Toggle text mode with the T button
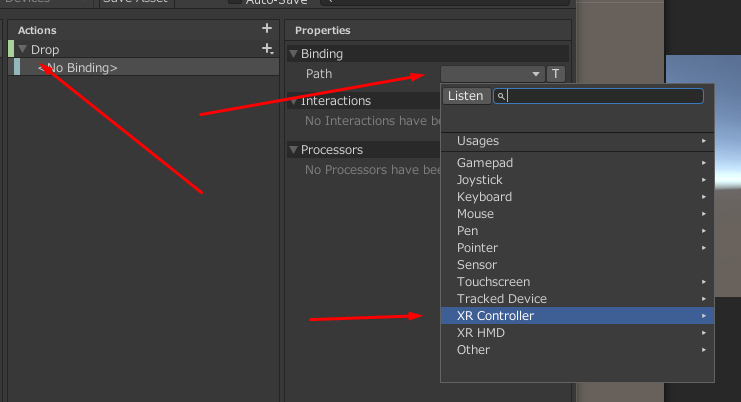This screenshot has width=741, height=402. tap(556, 74)
